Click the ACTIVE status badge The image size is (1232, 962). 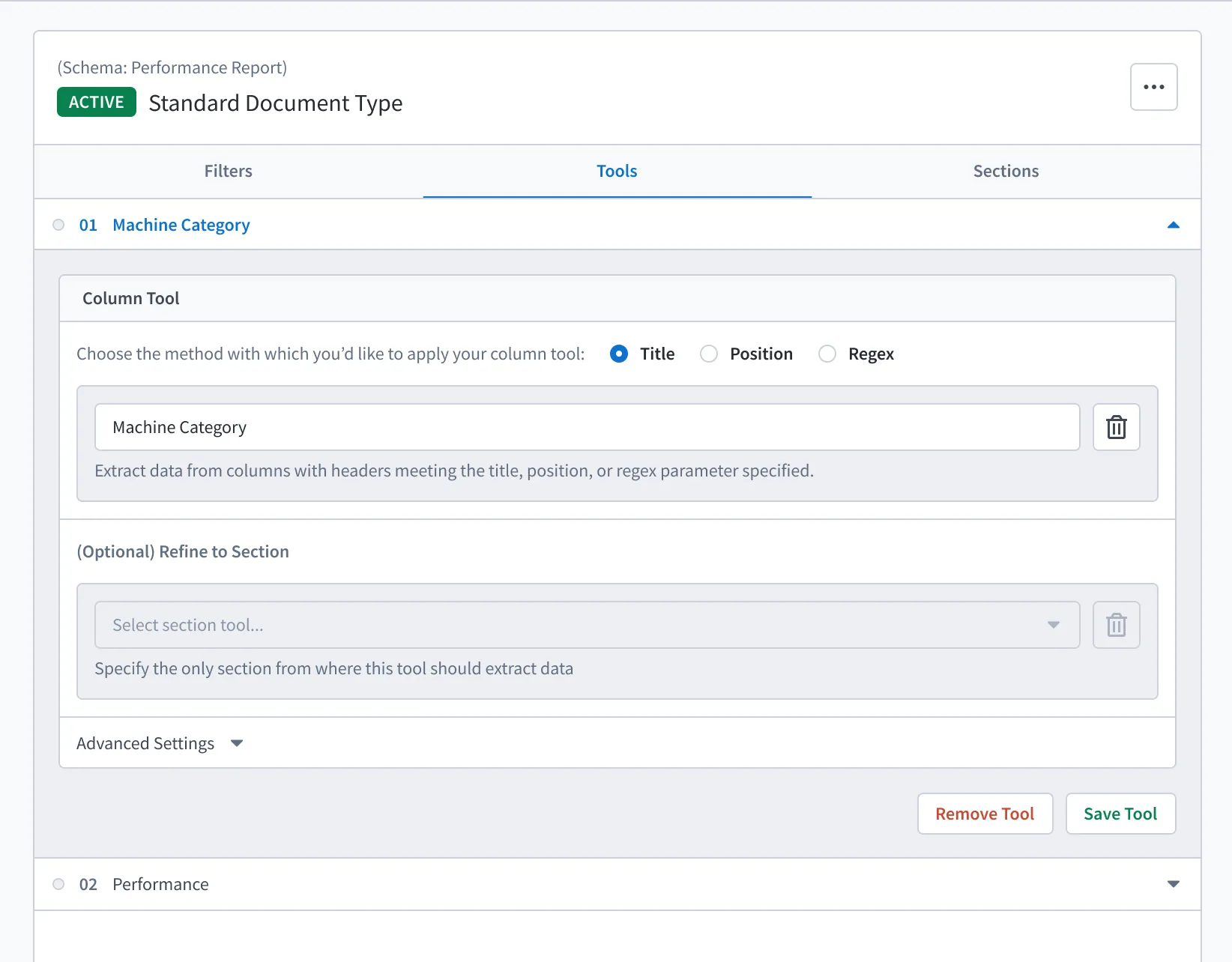(97, 102)
